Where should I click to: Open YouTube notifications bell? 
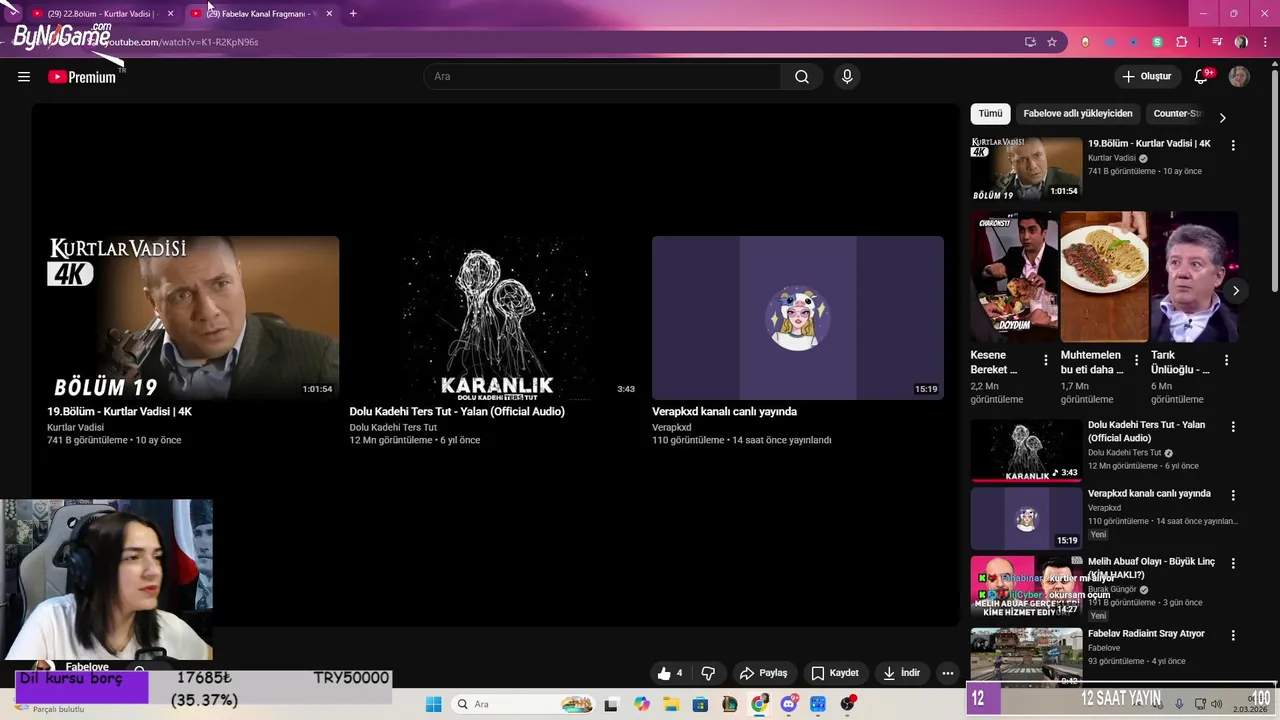click(1201, 77)
